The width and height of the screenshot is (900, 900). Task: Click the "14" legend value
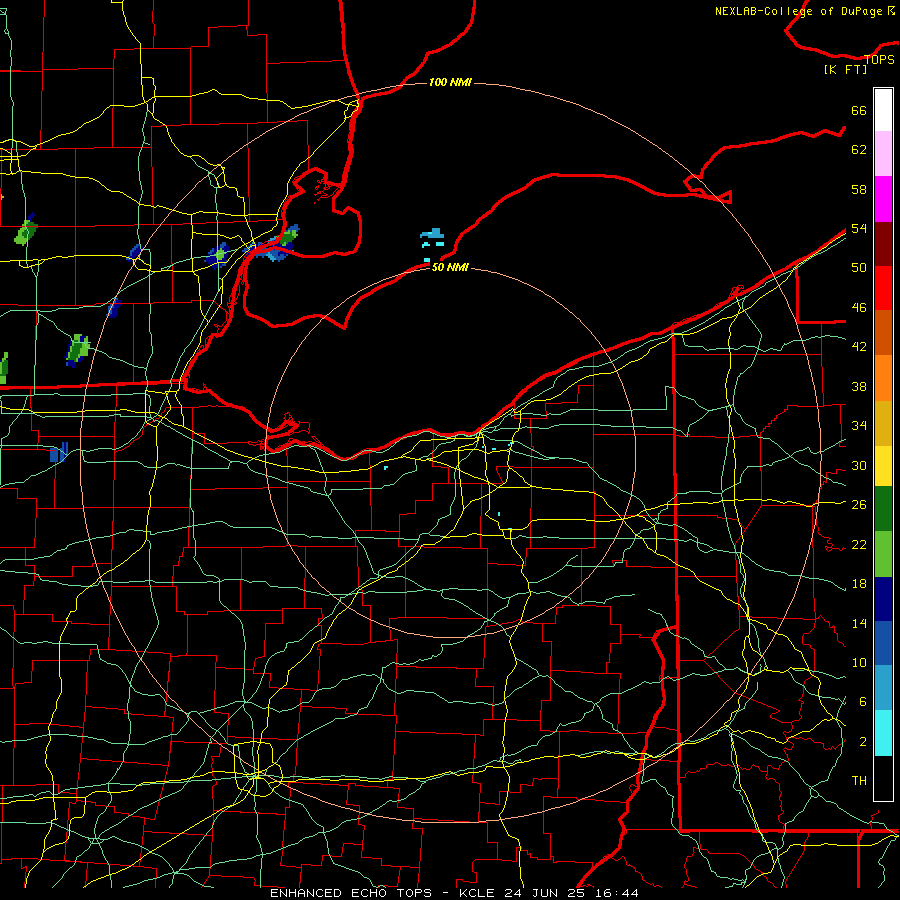[x=859, y=623]
